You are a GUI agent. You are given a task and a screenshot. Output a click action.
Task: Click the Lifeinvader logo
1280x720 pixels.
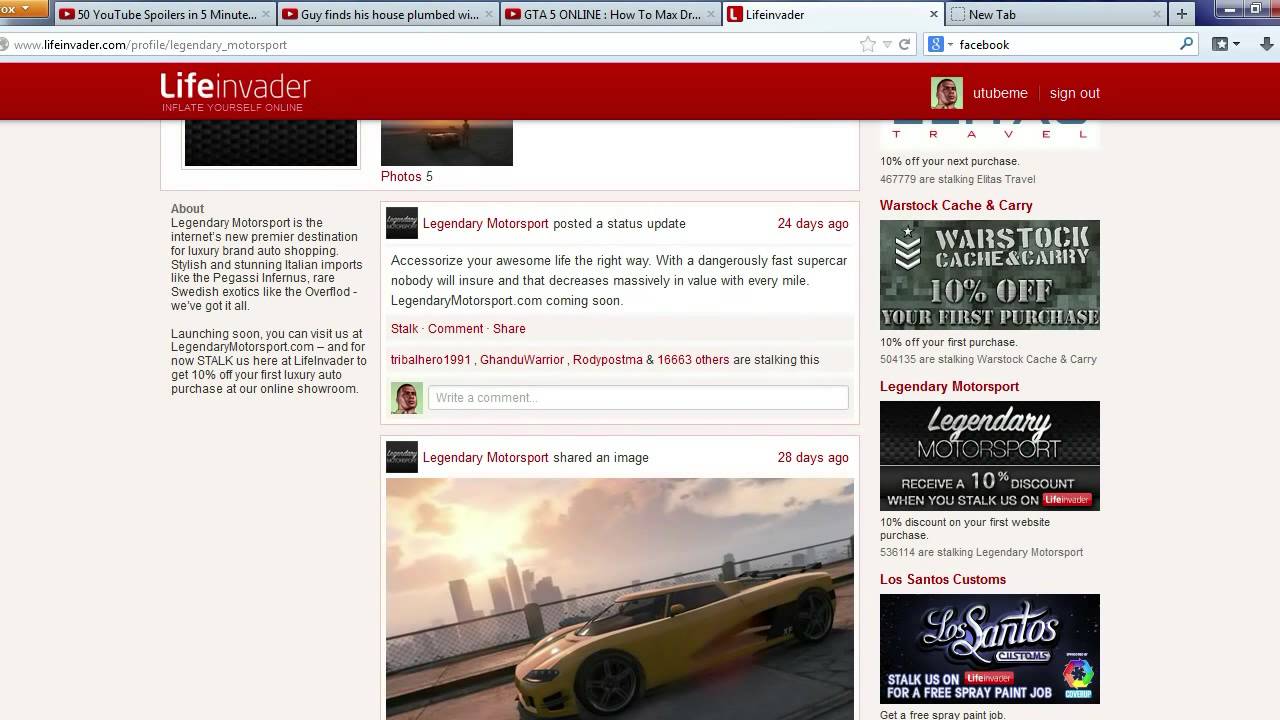coord(236,92)
